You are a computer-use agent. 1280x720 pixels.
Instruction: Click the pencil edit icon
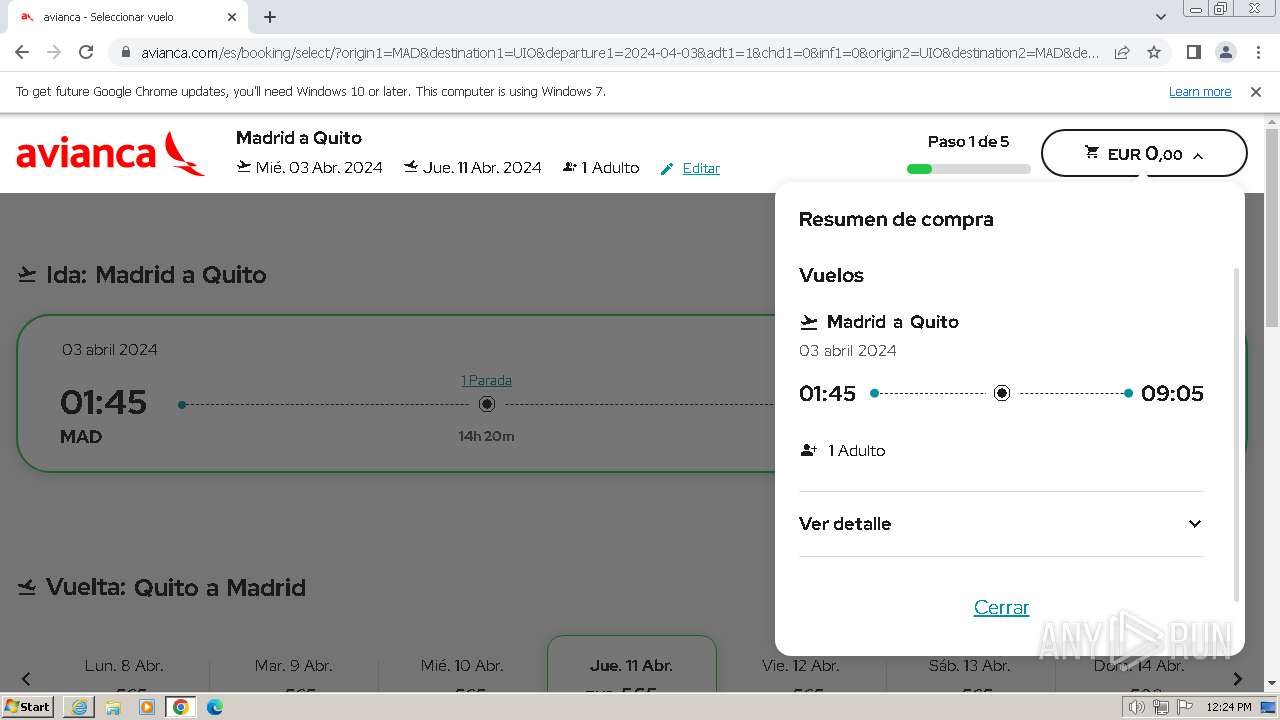point(667,169)
